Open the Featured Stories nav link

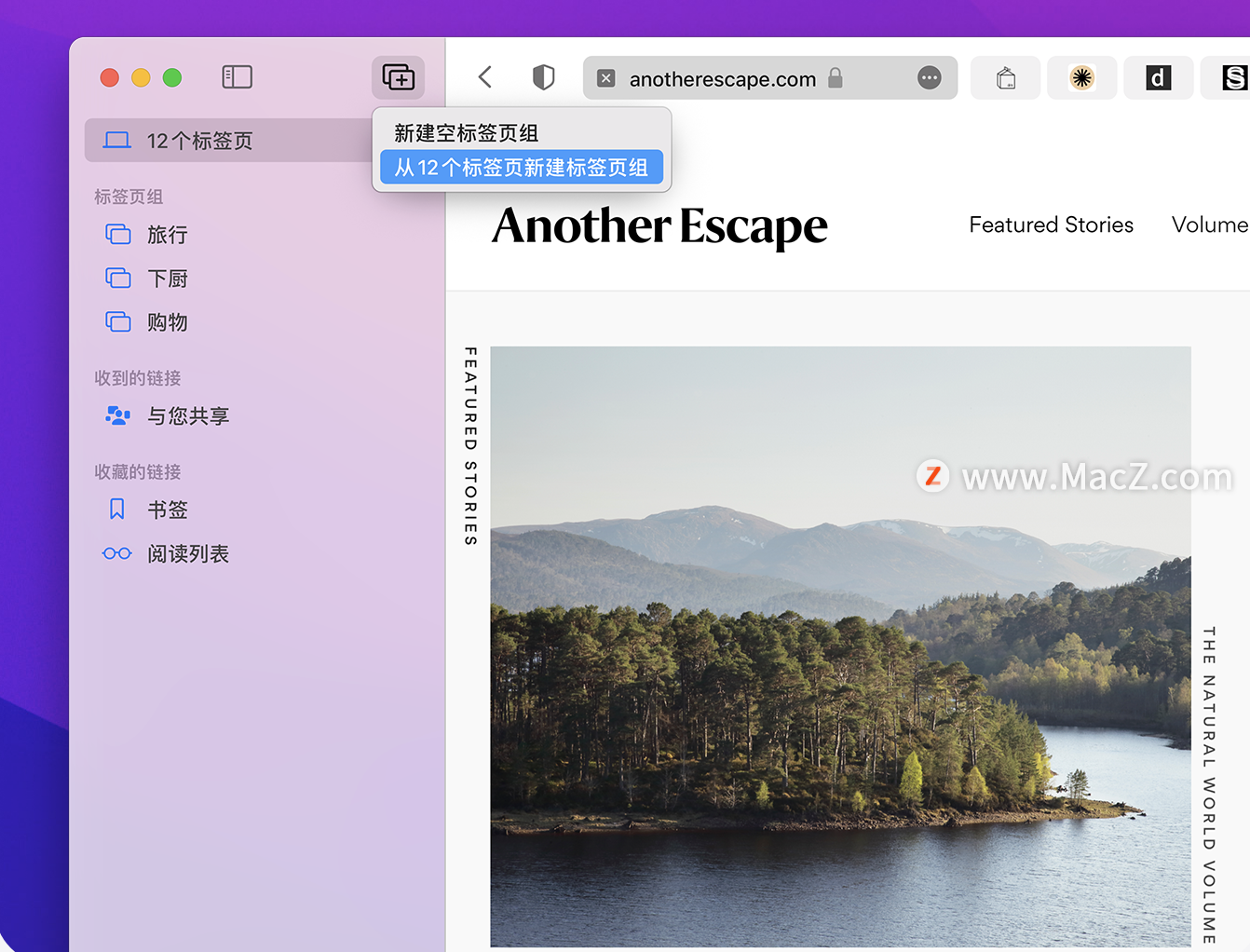pos(1051,225)
